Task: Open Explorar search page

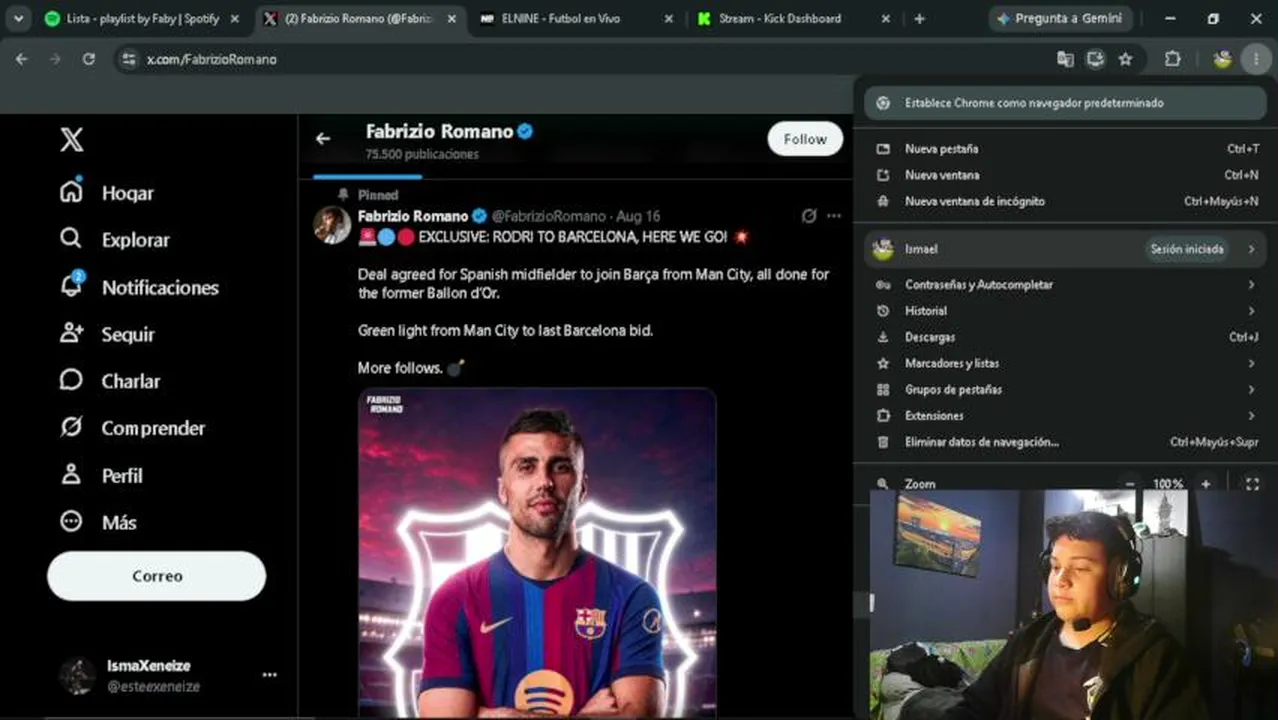Action: click(114, 240)
